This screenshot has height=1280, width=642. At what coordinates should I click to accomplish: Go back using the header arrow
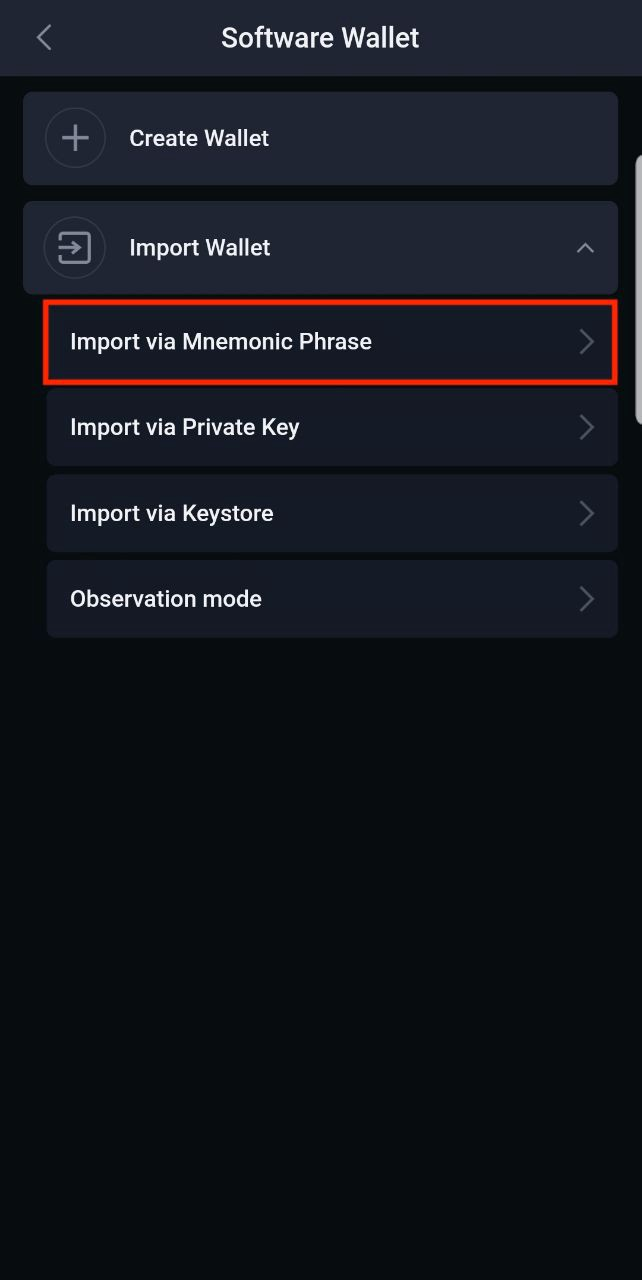tap(43, 38)
